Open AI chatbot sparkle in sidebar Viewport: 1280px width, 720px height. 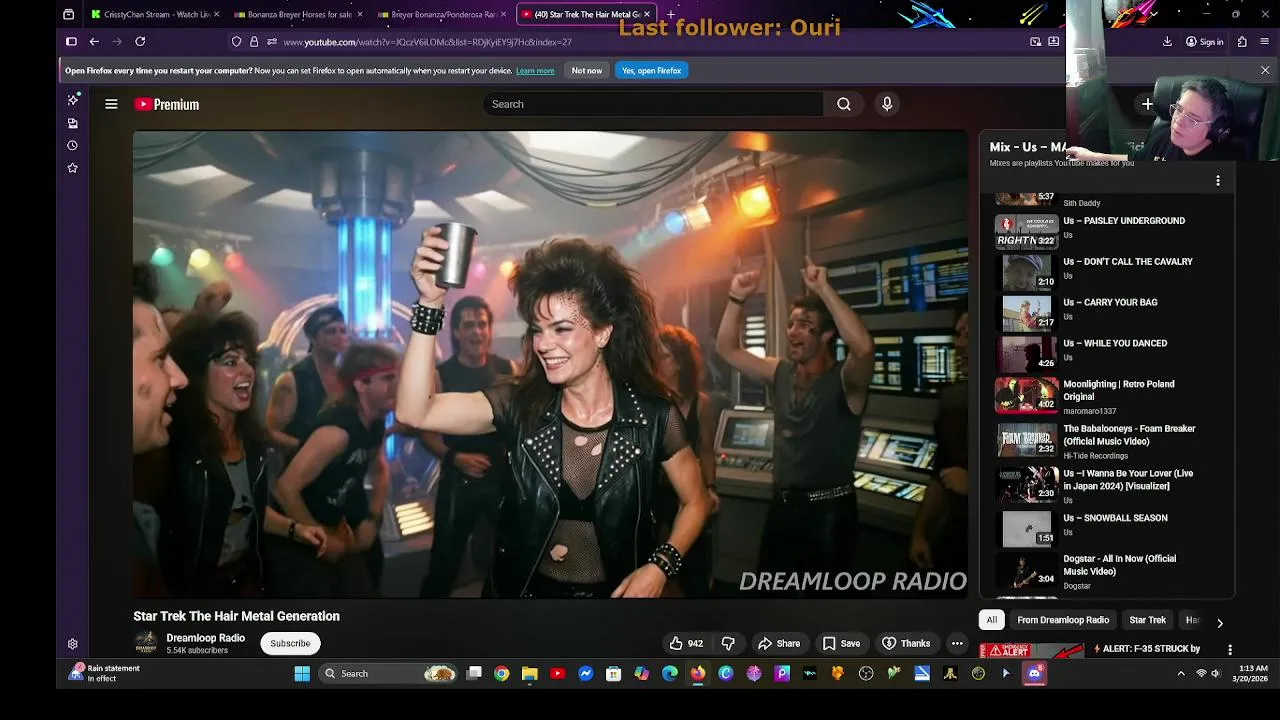tap(72, 100)
